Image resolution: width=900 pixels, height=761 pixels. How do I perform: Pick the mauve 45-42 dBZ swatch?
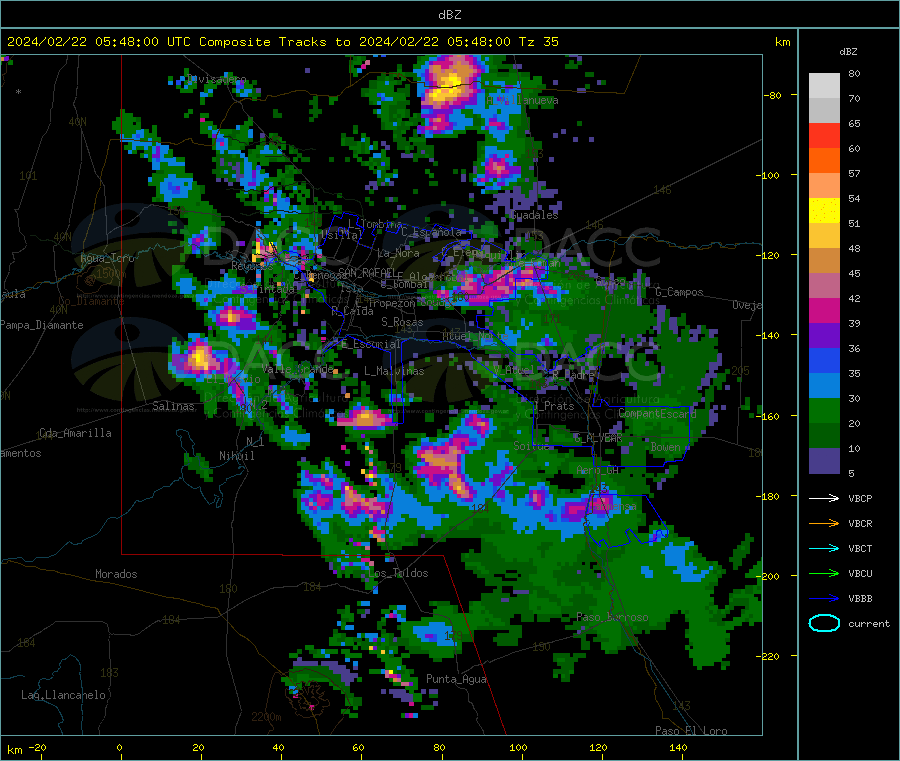coord(824,286)
